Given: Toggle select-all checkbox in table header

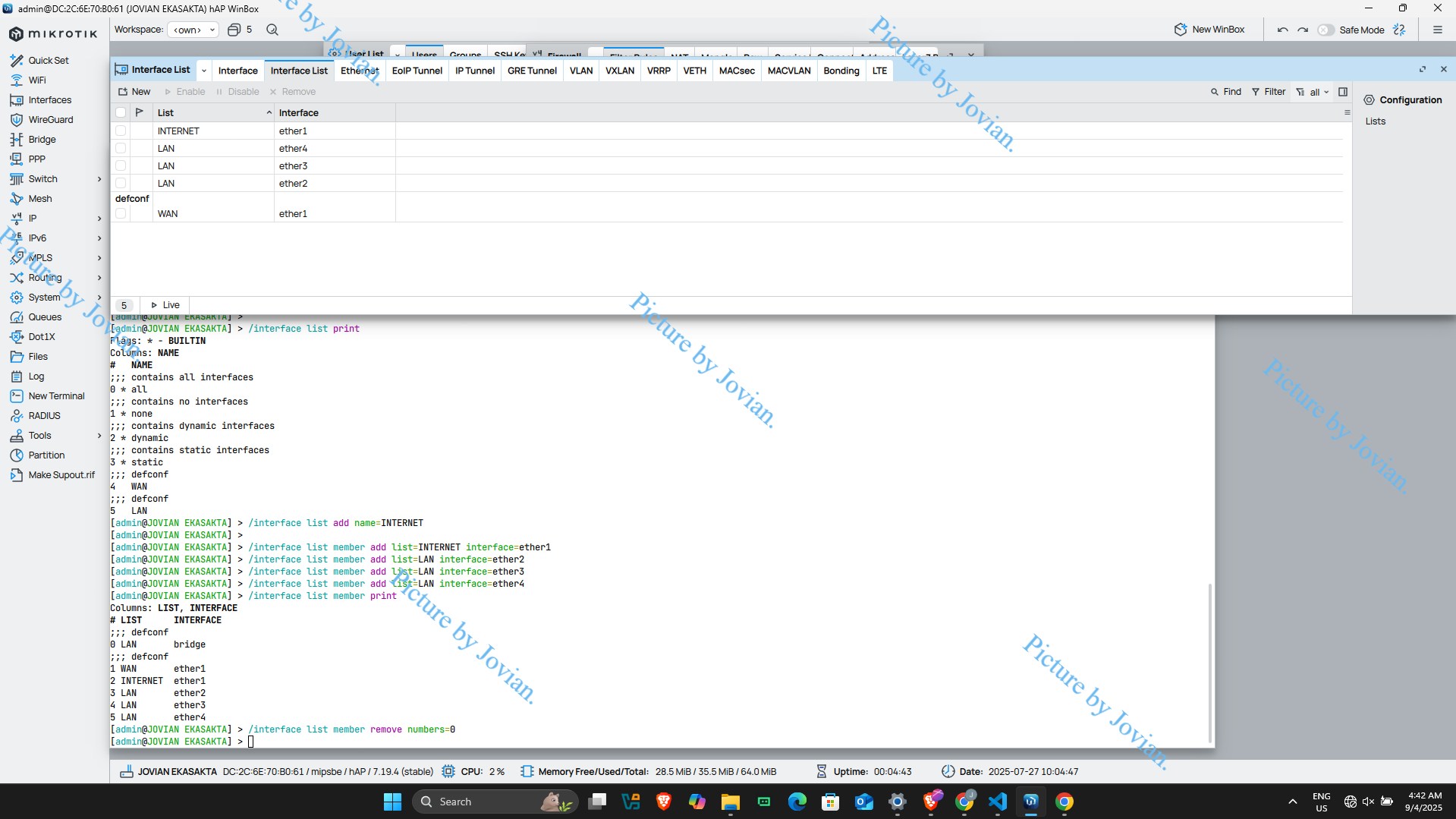Looking at the screenshot, I should coord(121,112).
